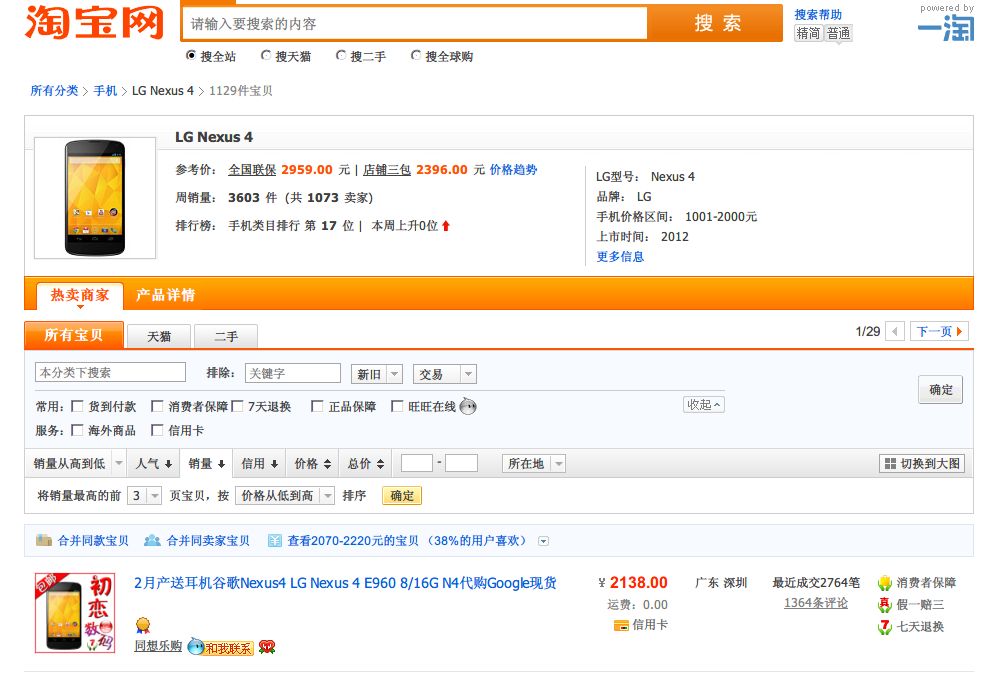1001x675 pixels.
Task: Click the previous page arrow
Action: click(895, 331)
